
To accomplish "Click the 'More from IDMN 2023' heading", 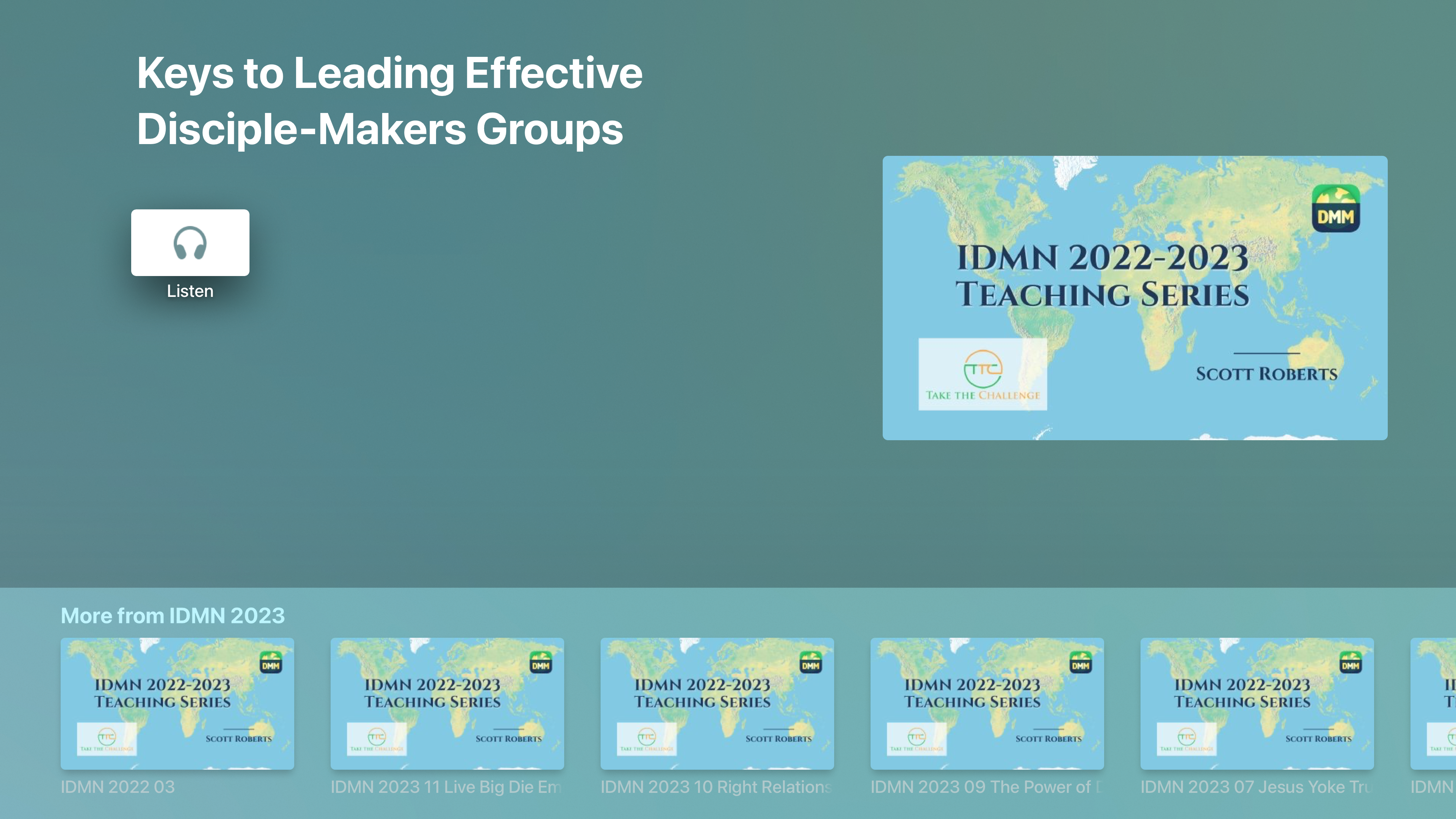I will [x=173, y=615].
